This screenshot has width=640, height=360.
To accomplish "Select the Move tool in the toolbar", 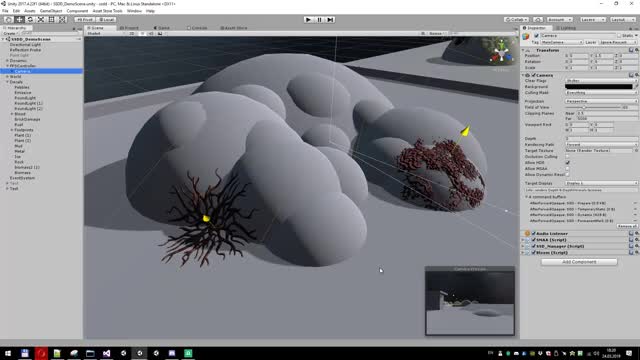I will (19, 20).
